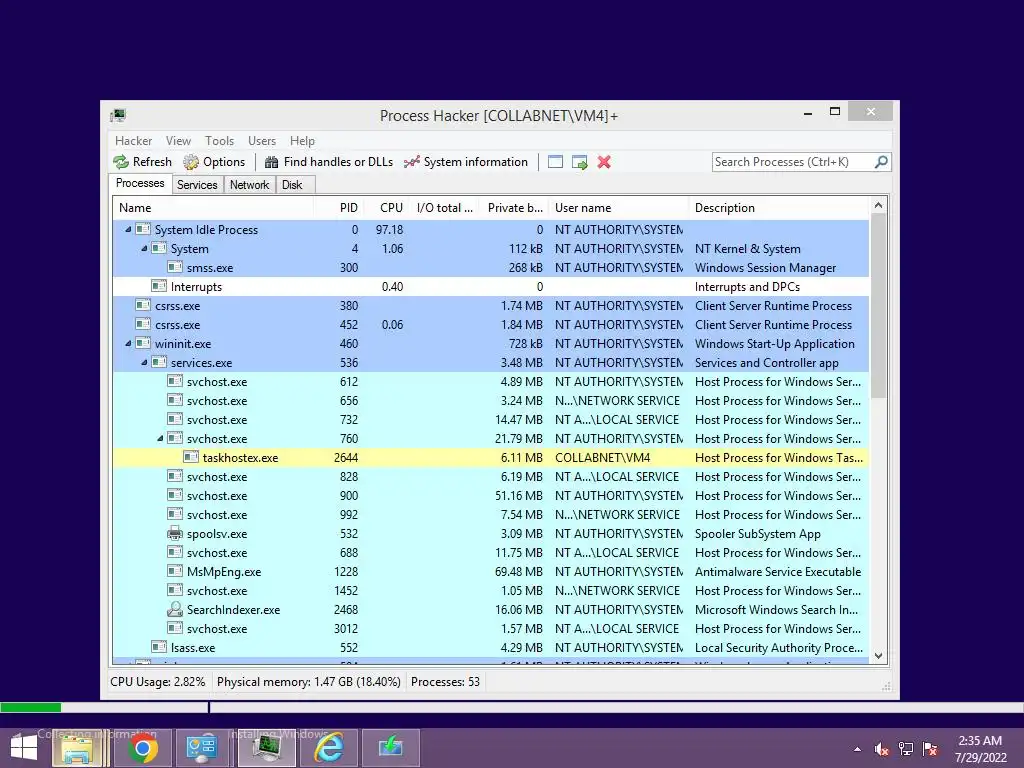Open File Explorer from the taskbar

pyautogui.click(x=77, y=748)
